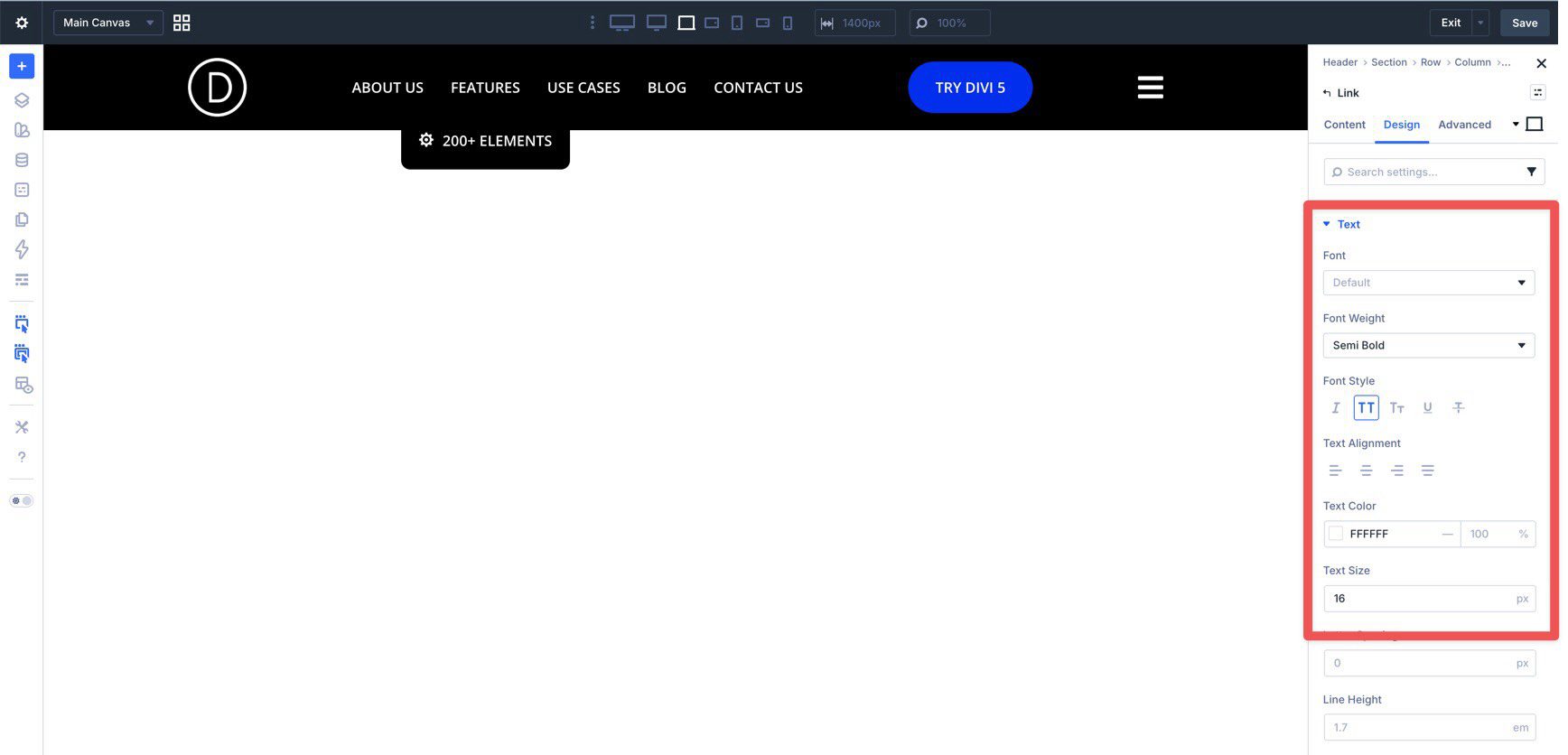Set text alignment to center
Image resolution: width=1568 pixels, height=755 pixels.
(1366, 471)
